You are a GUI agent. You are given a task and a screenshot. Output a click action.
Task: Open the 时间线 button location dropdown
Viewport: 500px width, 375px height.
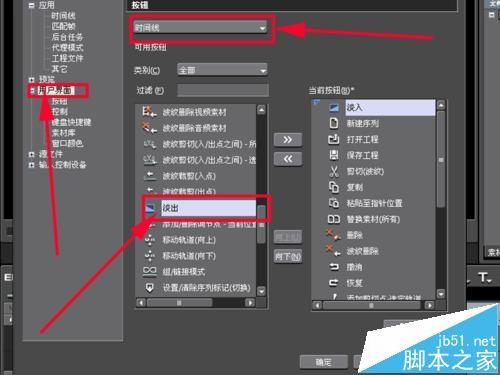200,28
